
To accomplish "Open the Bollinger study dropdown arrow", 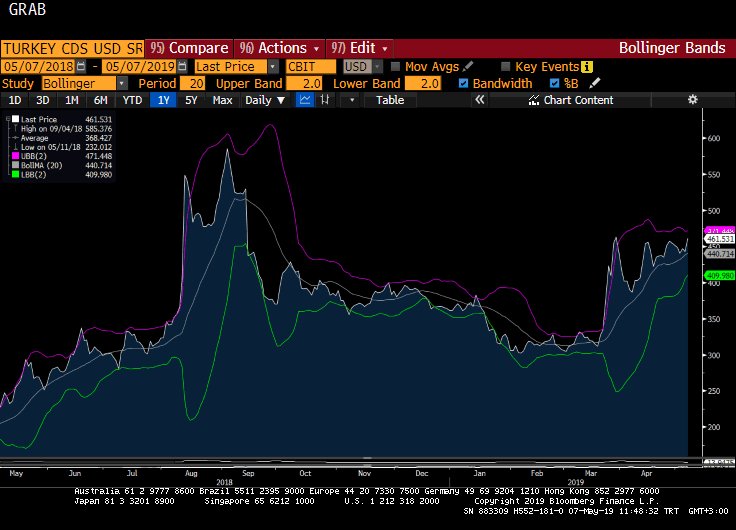I will pos(122,84).
